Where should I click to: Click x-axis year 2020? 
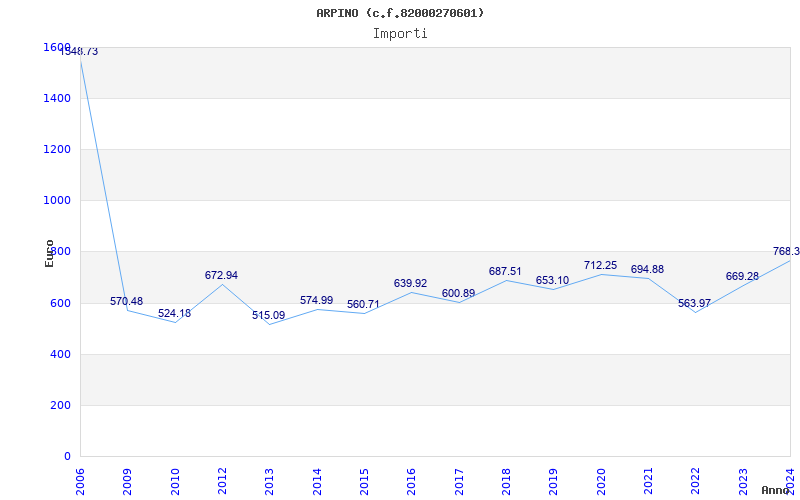pyautogui.click(x=601, y=481)
